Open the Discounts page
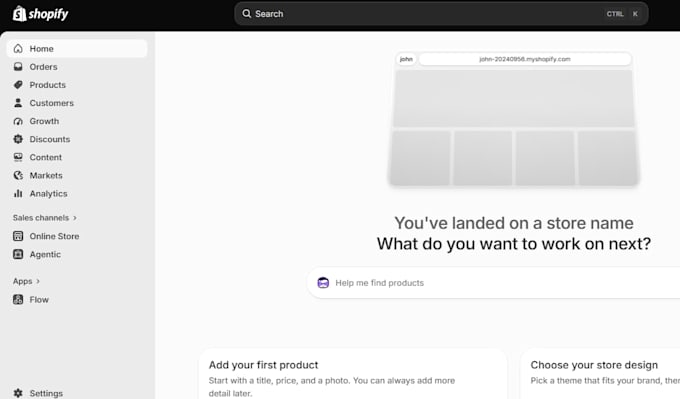This screenshot has width=680, height=399. (77, 139)
